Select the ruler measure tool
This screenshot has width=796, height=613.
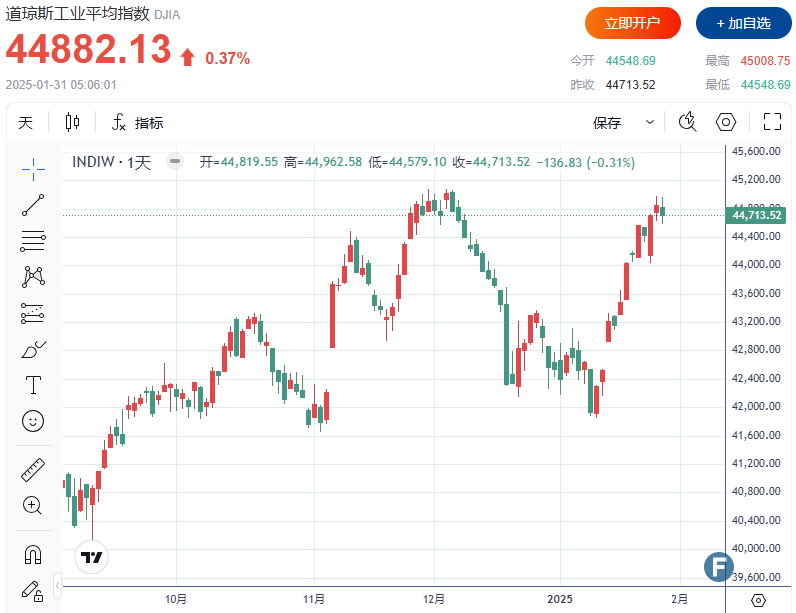pyautogui.click(x=33, y=469)
